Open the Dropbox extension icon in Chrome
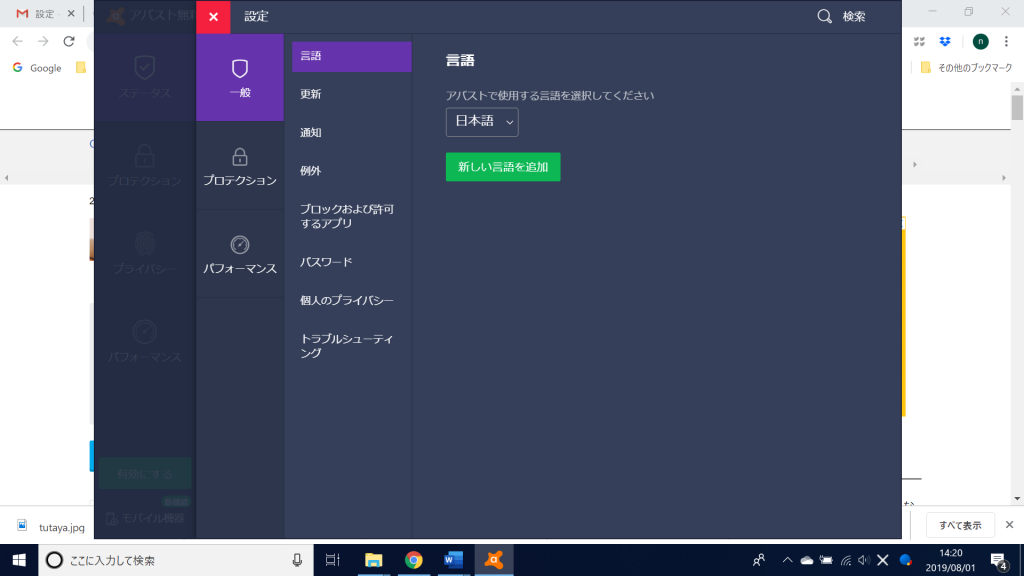The width and height of the screenshot is (1024, 576). [945, 41]
